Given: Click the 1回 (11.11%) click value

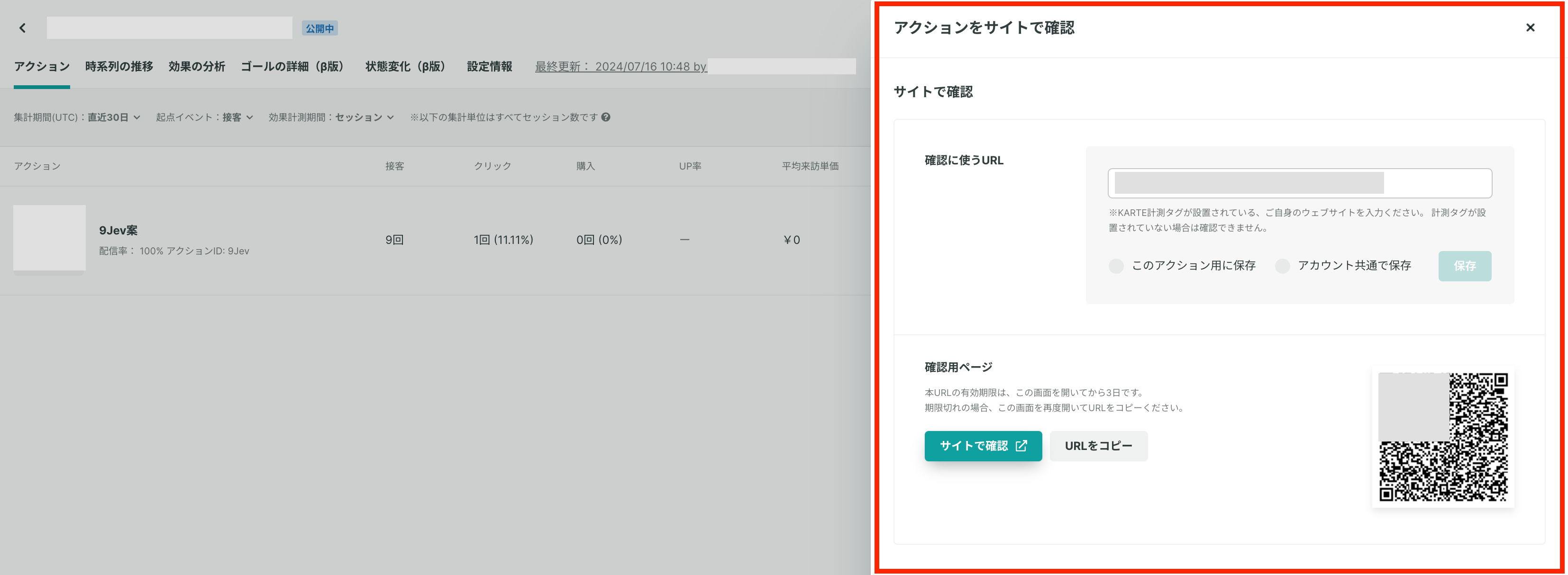Looking at the screenshot, I should 503,240.
